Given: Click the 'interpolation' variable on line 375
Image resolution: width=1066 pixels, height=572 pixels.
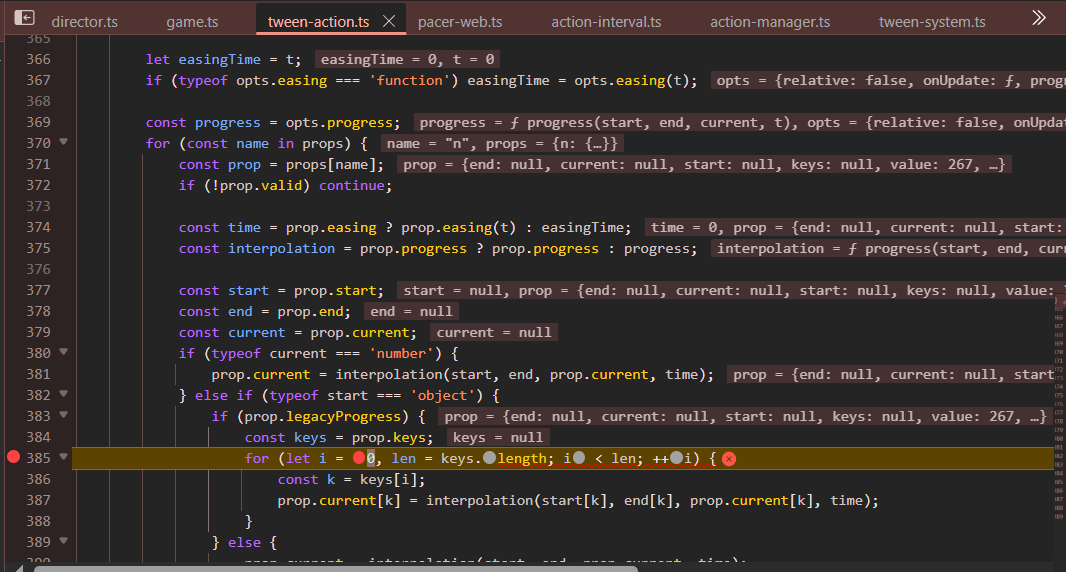Looking at the screenshot, I should (281, 248).
